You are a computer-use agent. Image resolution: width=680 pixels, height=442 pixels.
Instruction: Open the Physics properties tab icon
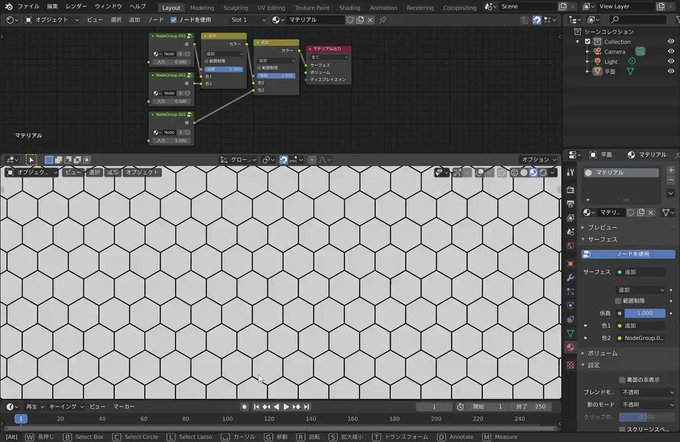click(x=571, y=305)
